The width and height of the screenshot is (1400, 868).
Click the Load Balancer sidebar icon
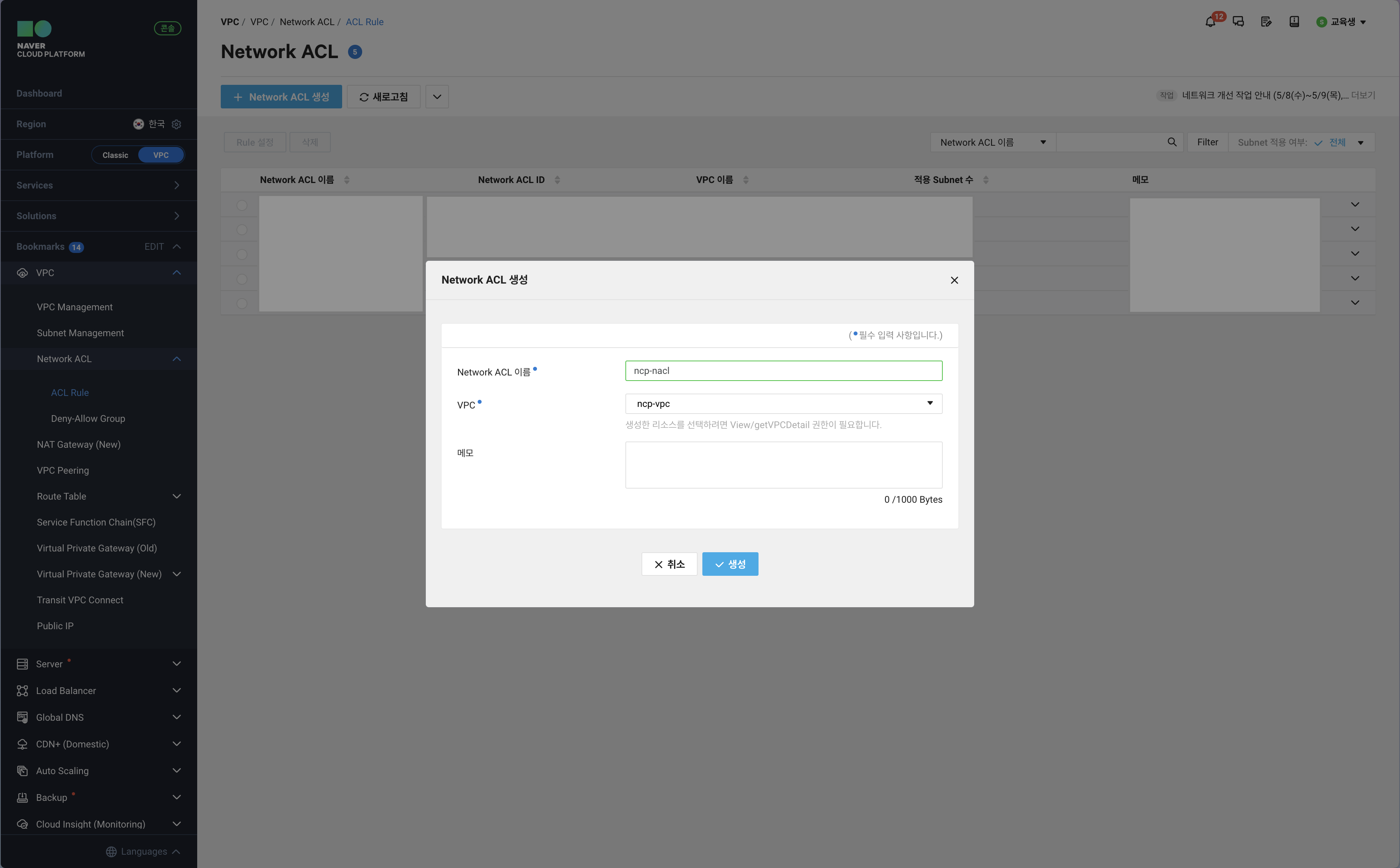[22, 690]
